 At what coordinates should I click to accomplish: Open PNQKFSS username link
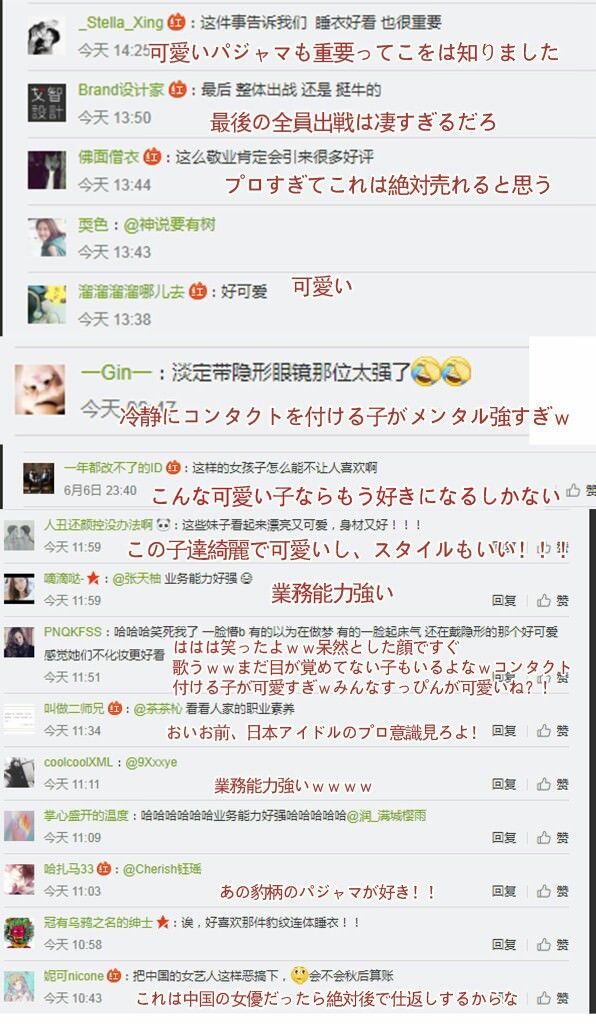(x=72, y=632)
